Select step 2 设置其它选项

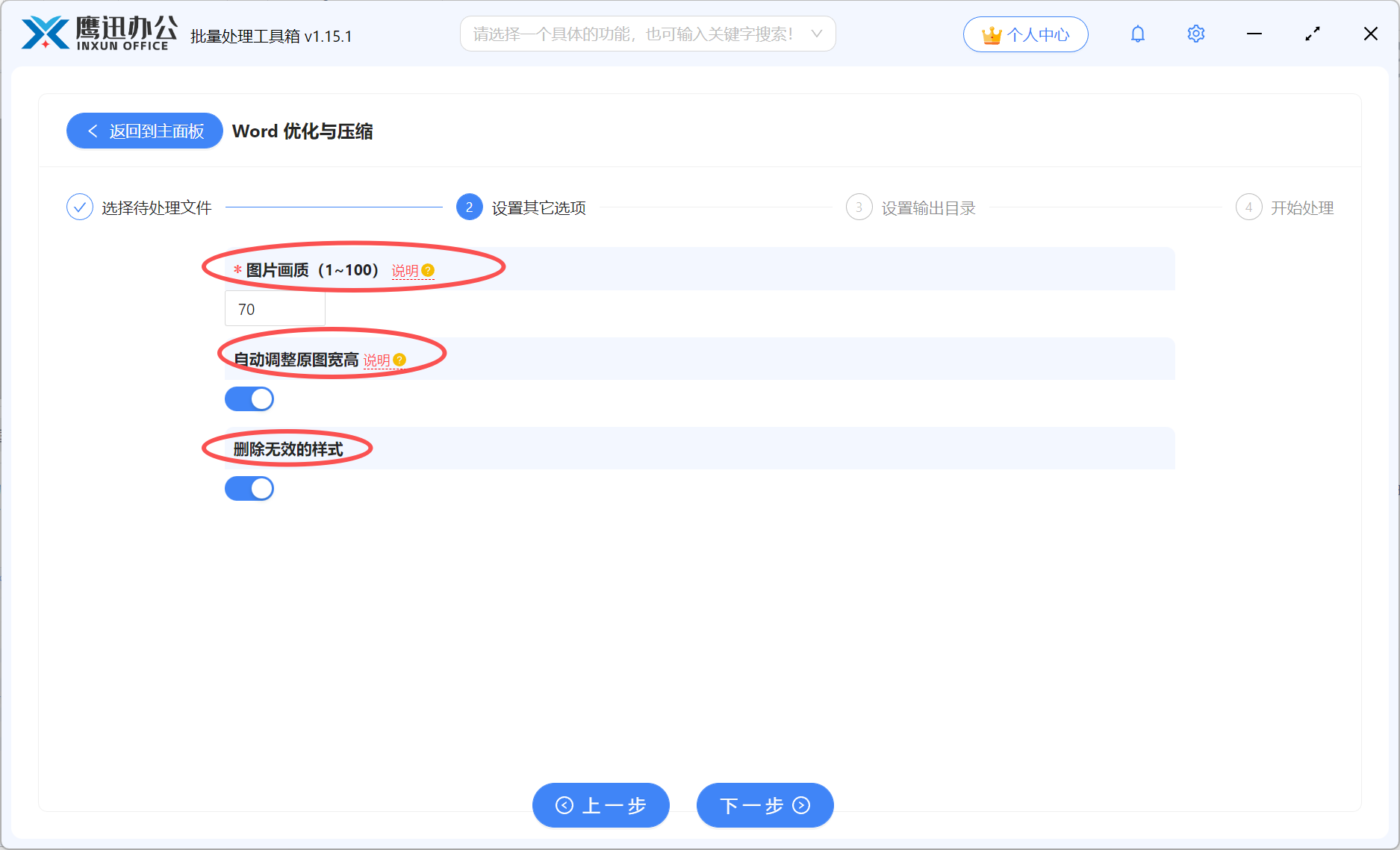[521, 207]
